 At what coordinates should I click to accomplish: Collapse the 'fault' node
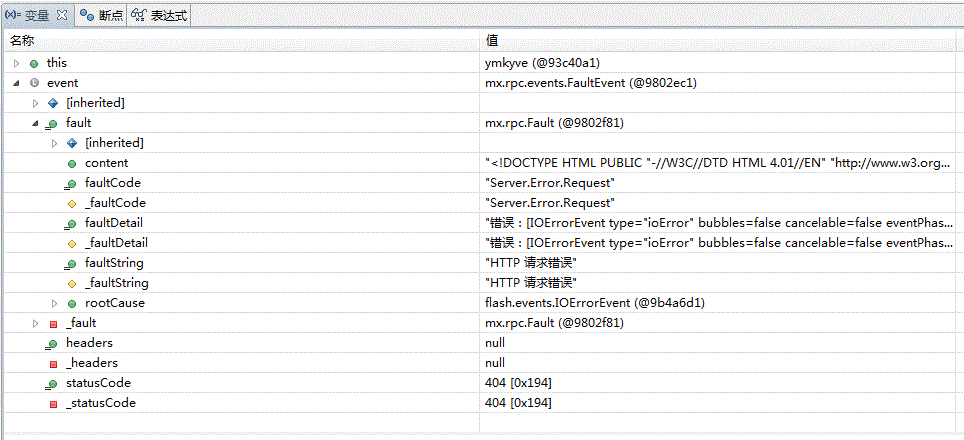click(x=36, y=123)
